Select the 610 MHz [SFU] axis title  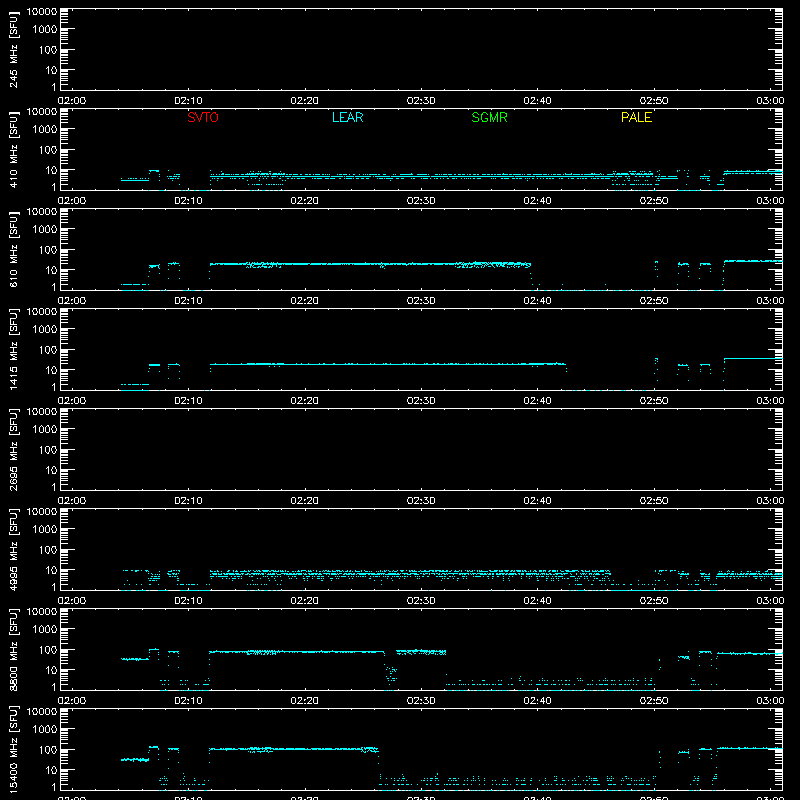coord(13,249)
